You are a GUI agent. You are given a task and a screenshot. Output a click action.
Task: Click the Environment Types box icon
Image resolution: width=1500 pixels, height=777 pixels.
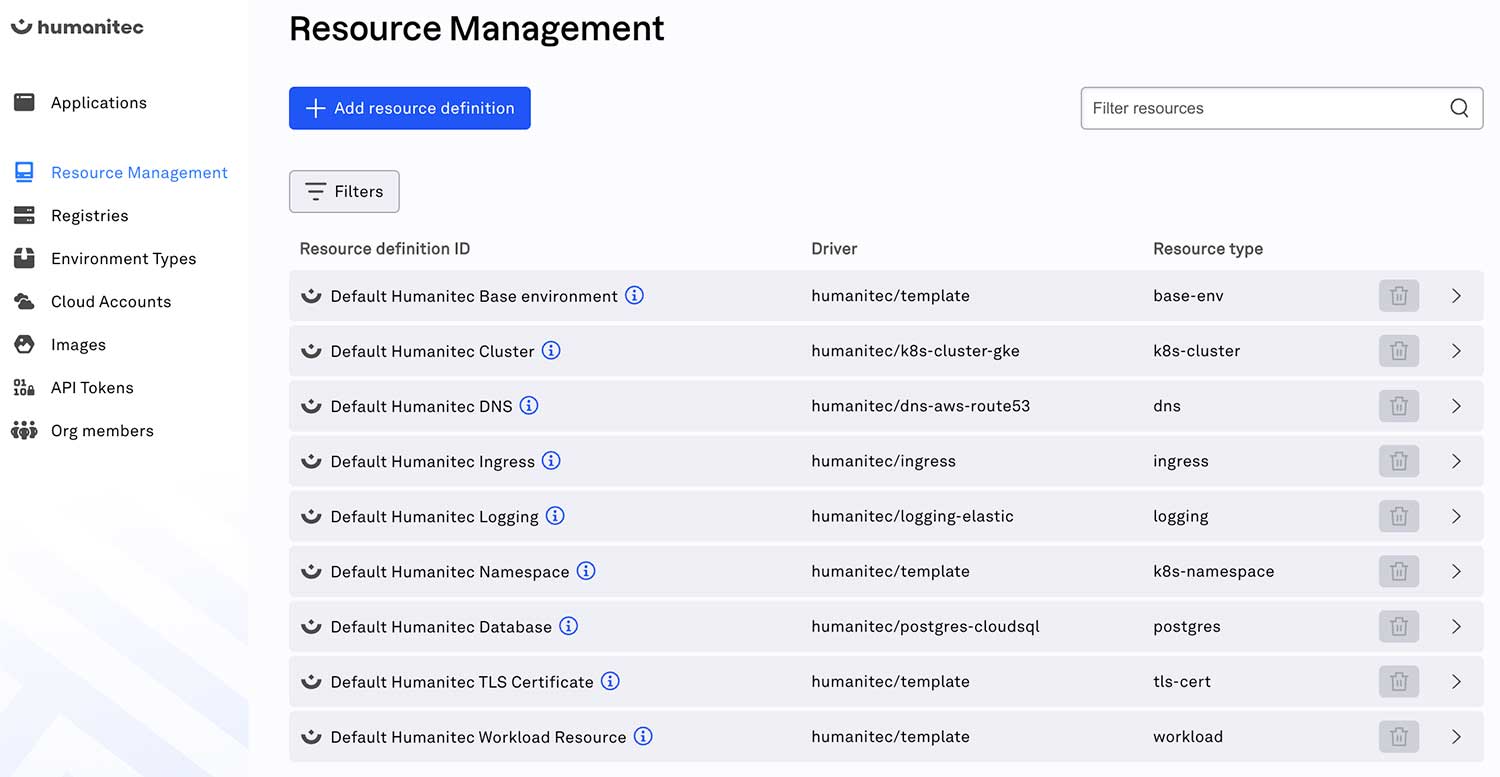tap(24, 258)
